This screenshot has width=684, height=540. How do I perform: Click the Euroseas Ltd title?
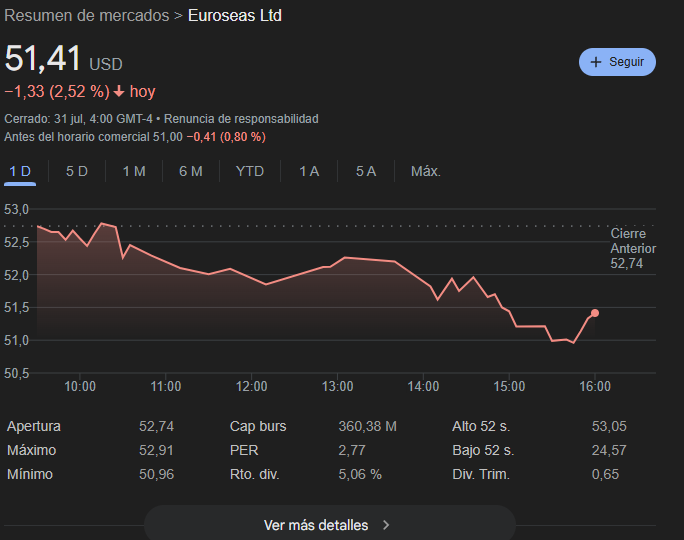pos(235,16)
